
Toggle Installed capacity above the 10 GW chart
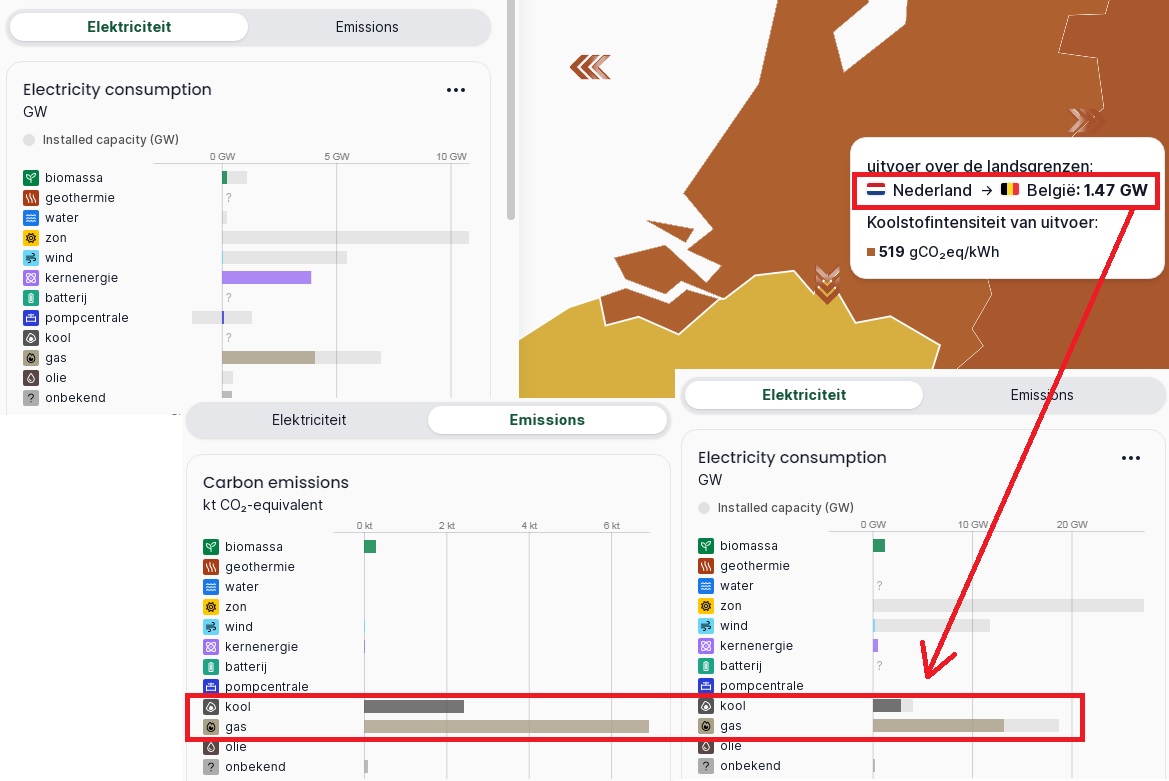tap(29, 140)
